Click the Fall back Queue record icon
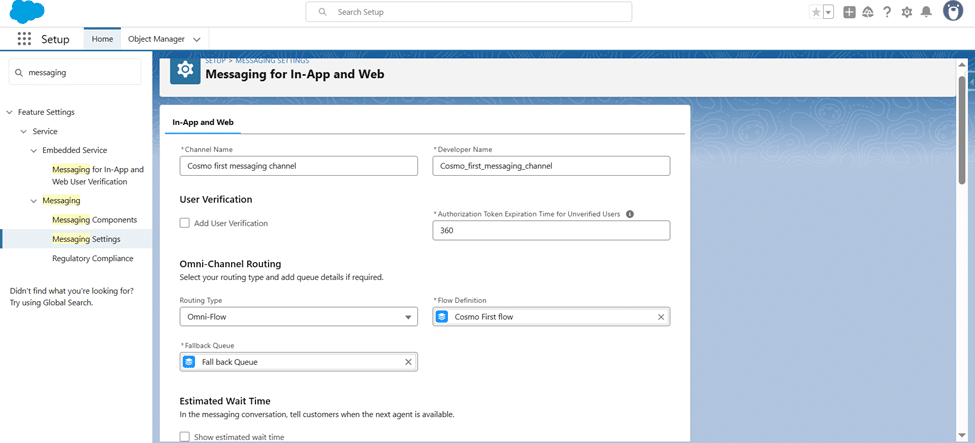The height and width of the screenshot is (443, 975). pyautogui.click(x=189, y=361)
